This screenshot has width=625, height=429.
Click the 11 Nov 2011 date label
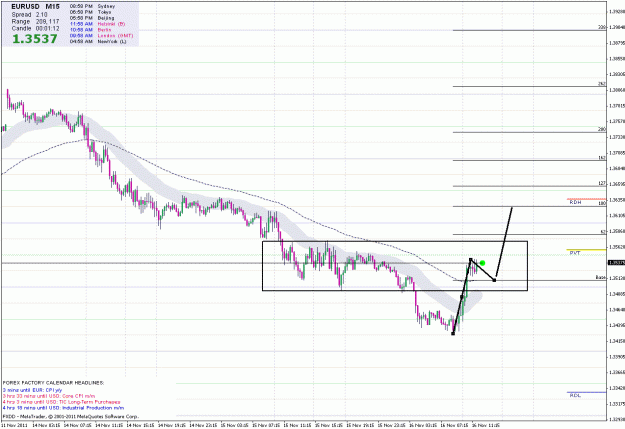(x=14, y=425)
